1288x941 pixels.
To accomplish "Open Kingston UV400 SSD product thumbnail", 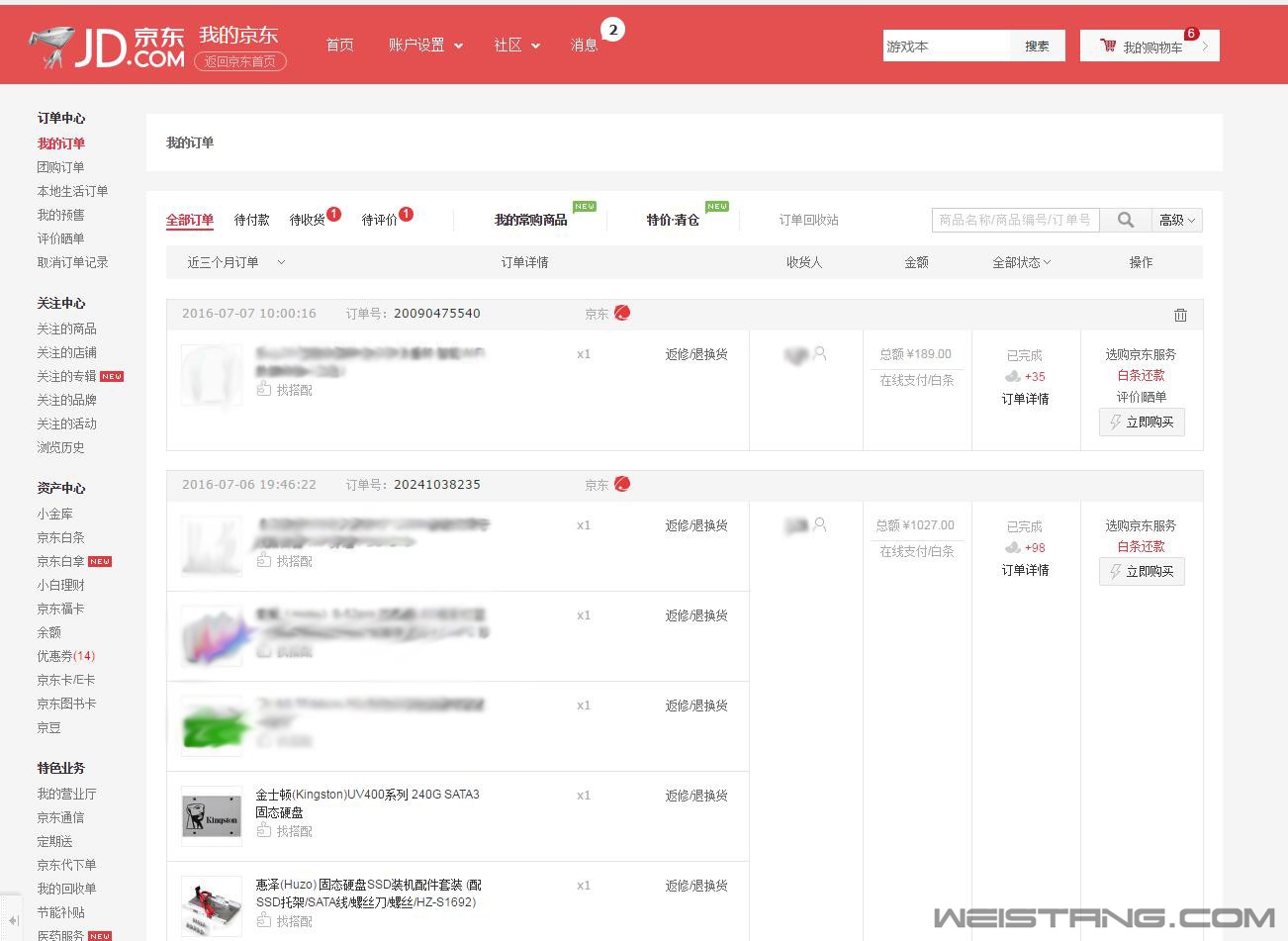I will click(212, 816).
